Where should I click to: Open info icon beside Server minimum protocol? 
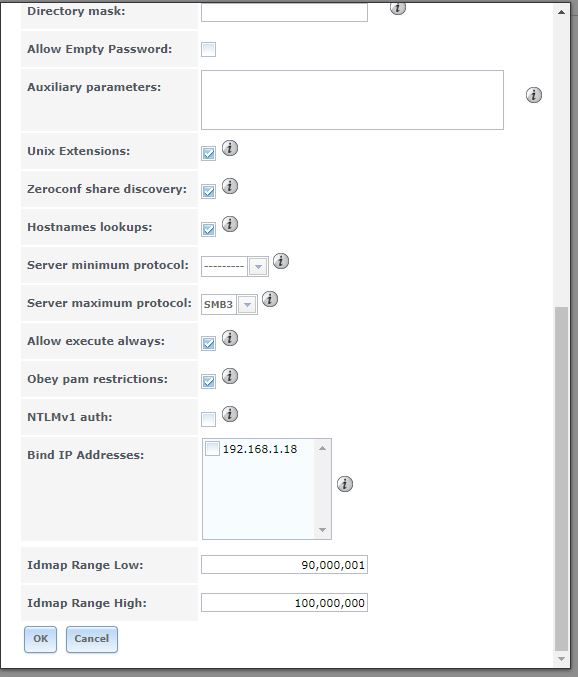281,261
